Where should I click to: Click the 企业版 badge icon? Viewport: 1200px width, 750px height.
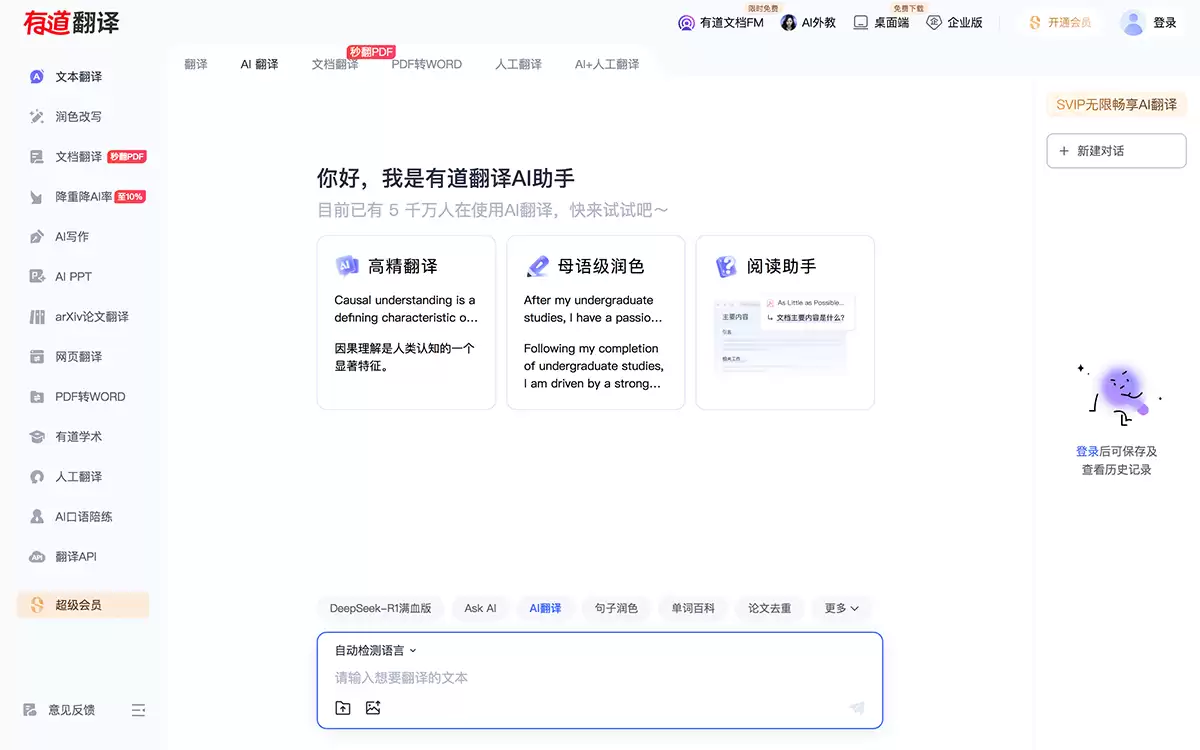pos(934,23)
